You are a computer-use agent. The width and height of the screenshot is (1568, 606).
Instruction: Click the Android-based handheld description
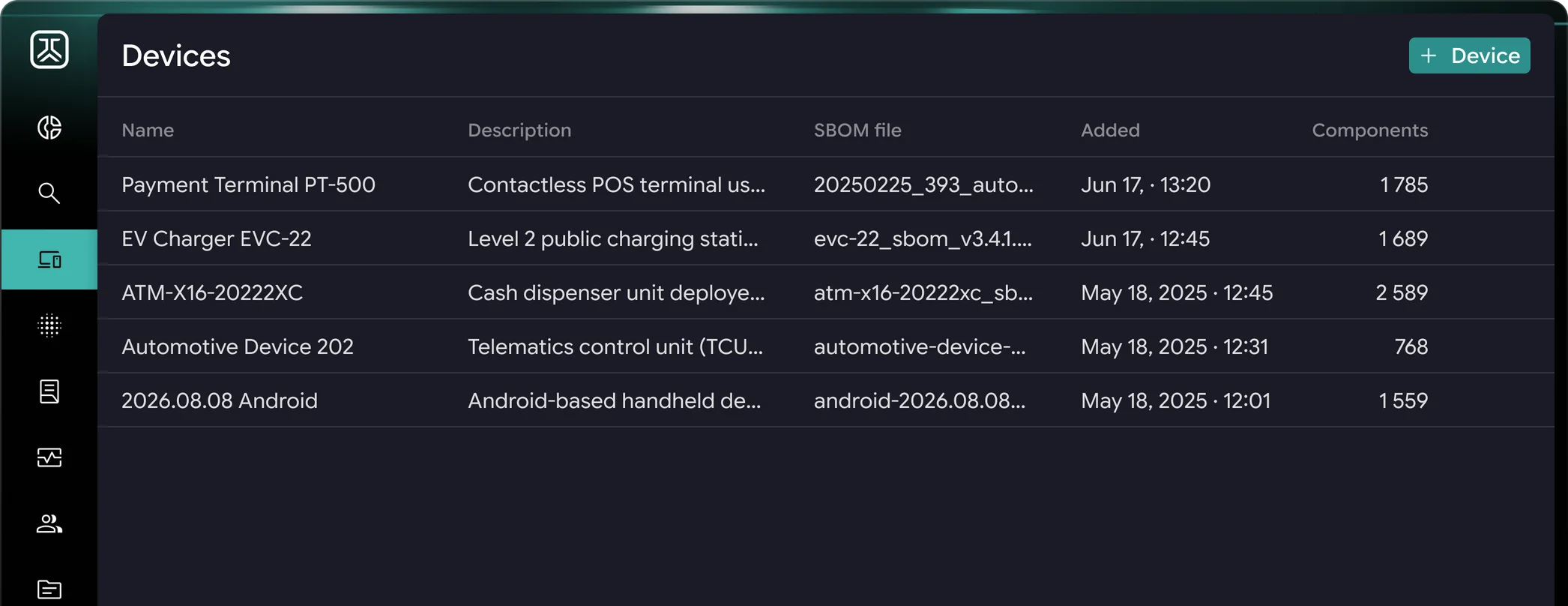(615, 400)
